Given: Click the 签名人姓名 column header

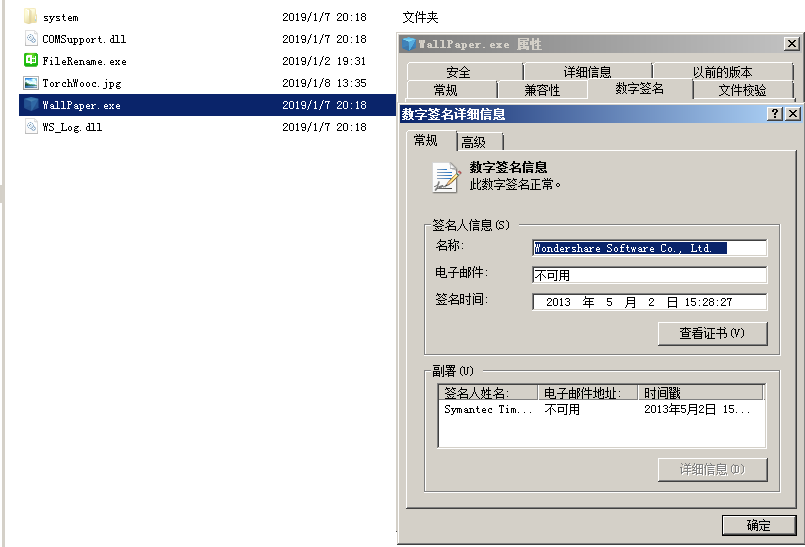Looking at the screenshot, I should click(x=488, y=393).
